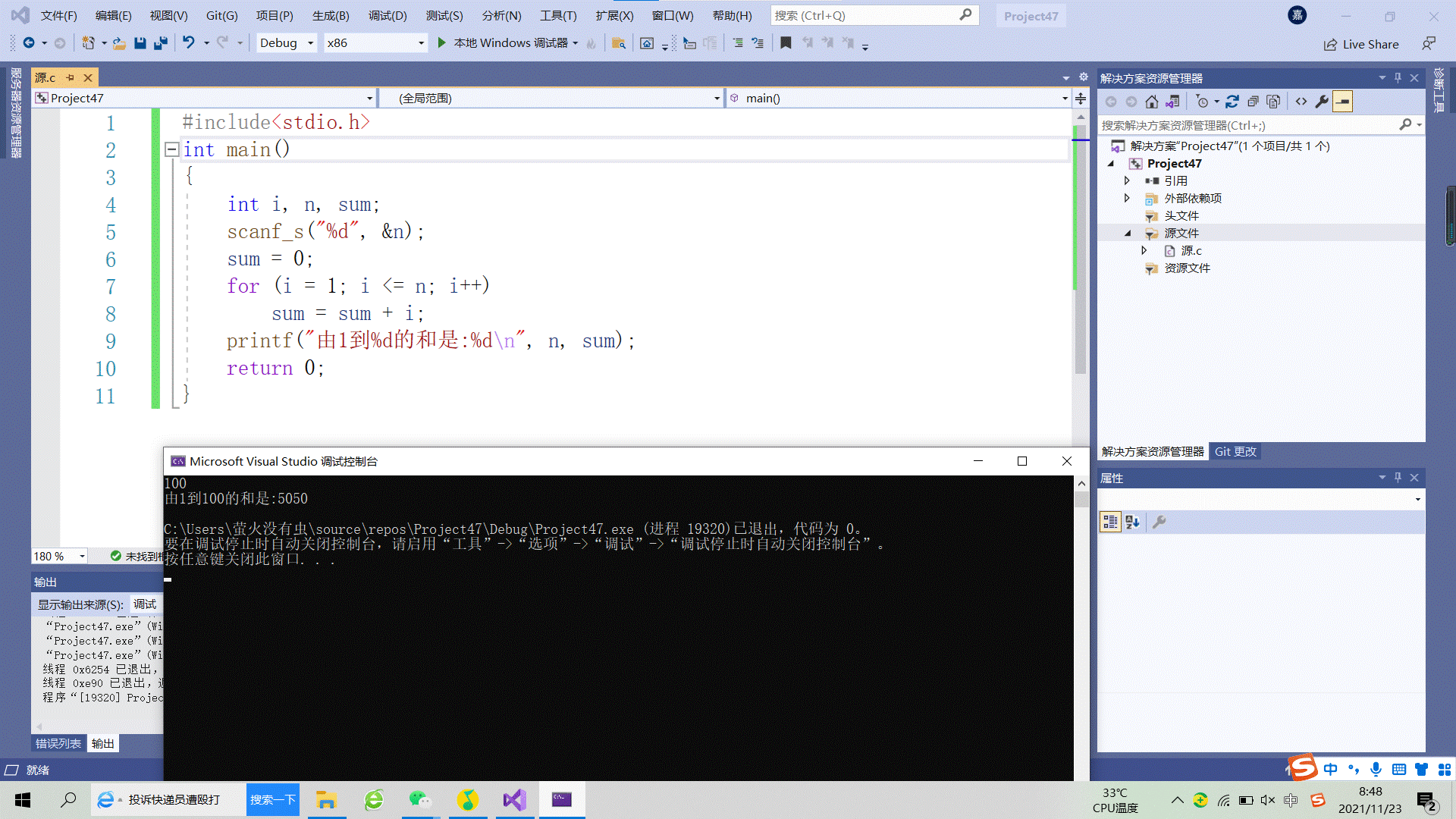Toggle the Preview Selected Items button

1342,102
